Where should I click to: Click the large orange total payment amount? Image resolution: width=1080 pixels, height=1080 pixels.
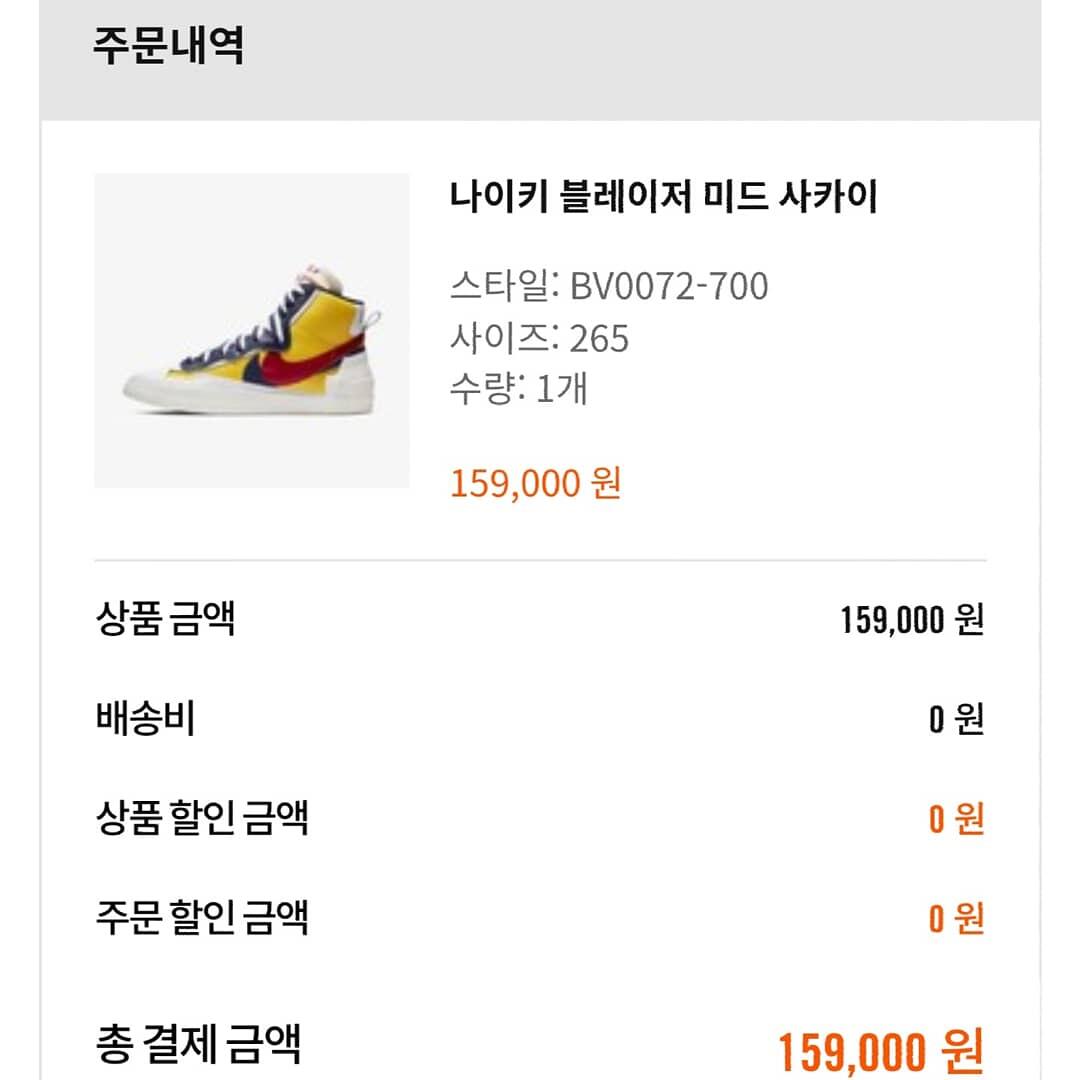click(880, 1050)
